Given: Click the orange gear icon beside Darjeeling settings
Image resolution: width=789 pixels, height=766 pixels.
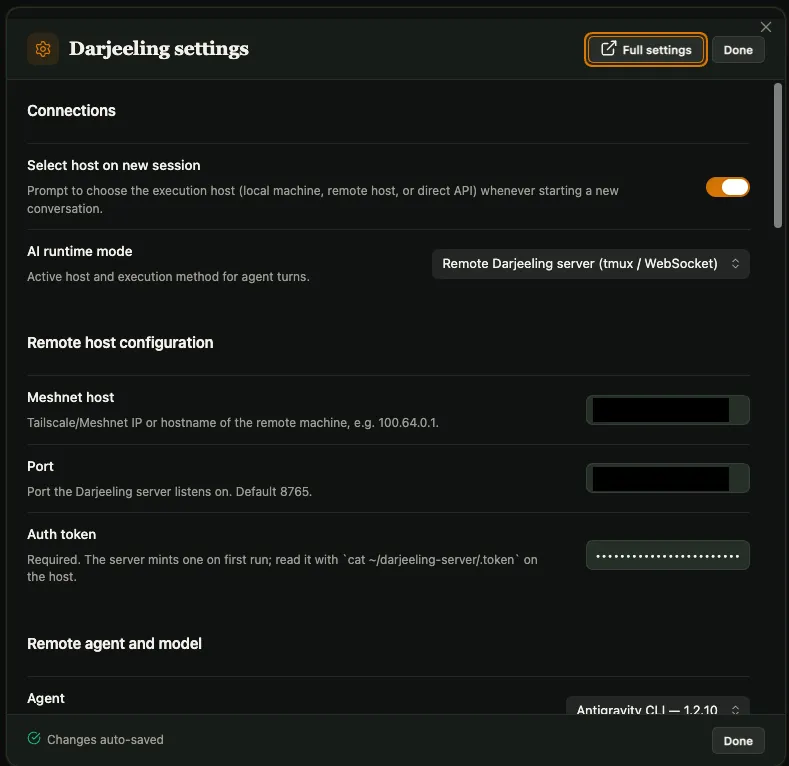Looking at the screenshot, I should point(43,49).
